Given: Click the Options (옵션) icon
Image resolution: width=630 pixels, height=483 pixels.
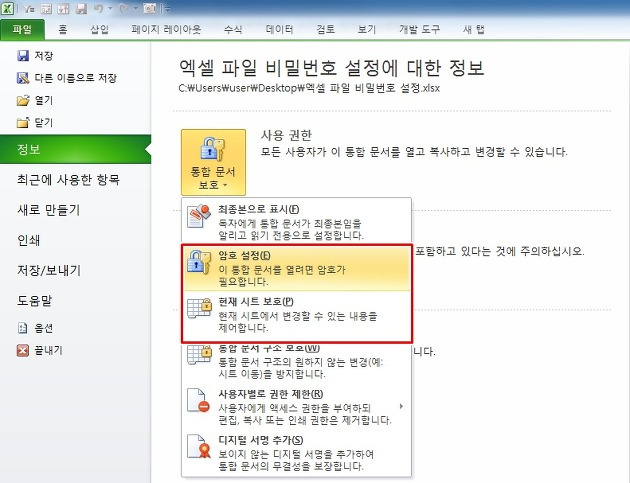Looking at the screenshot, I should pyautogui.click(x=23, y=328).
